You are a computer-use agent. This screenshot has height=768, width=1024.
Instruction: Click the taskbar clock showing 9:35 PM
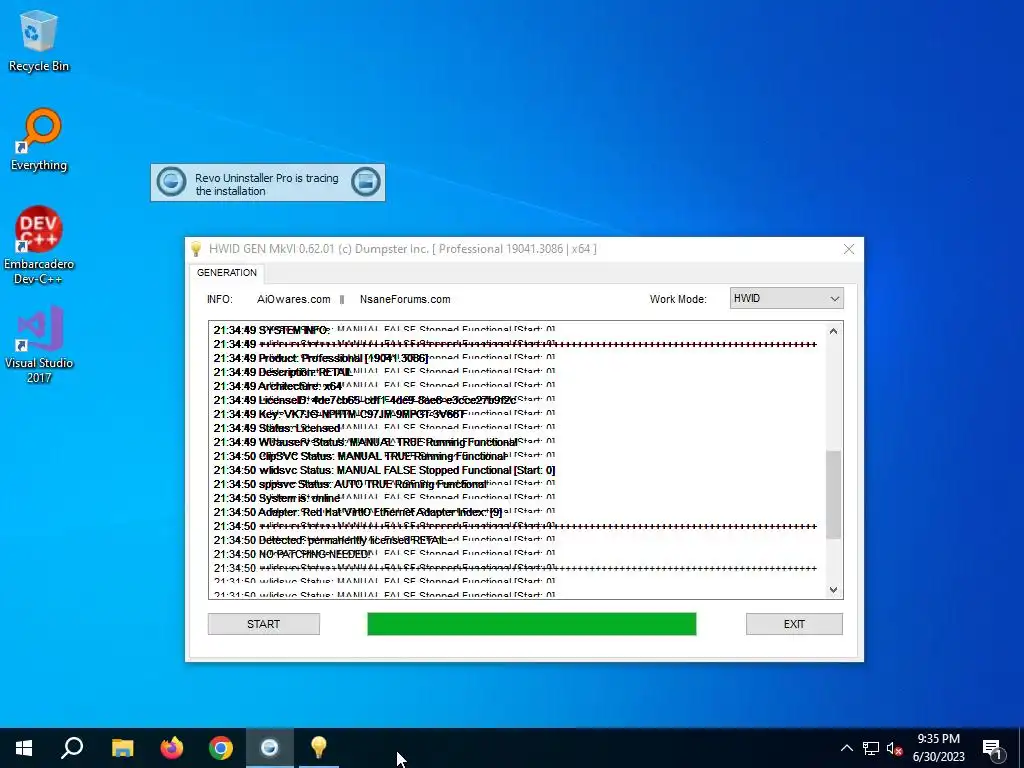click(x=938, y=748)
